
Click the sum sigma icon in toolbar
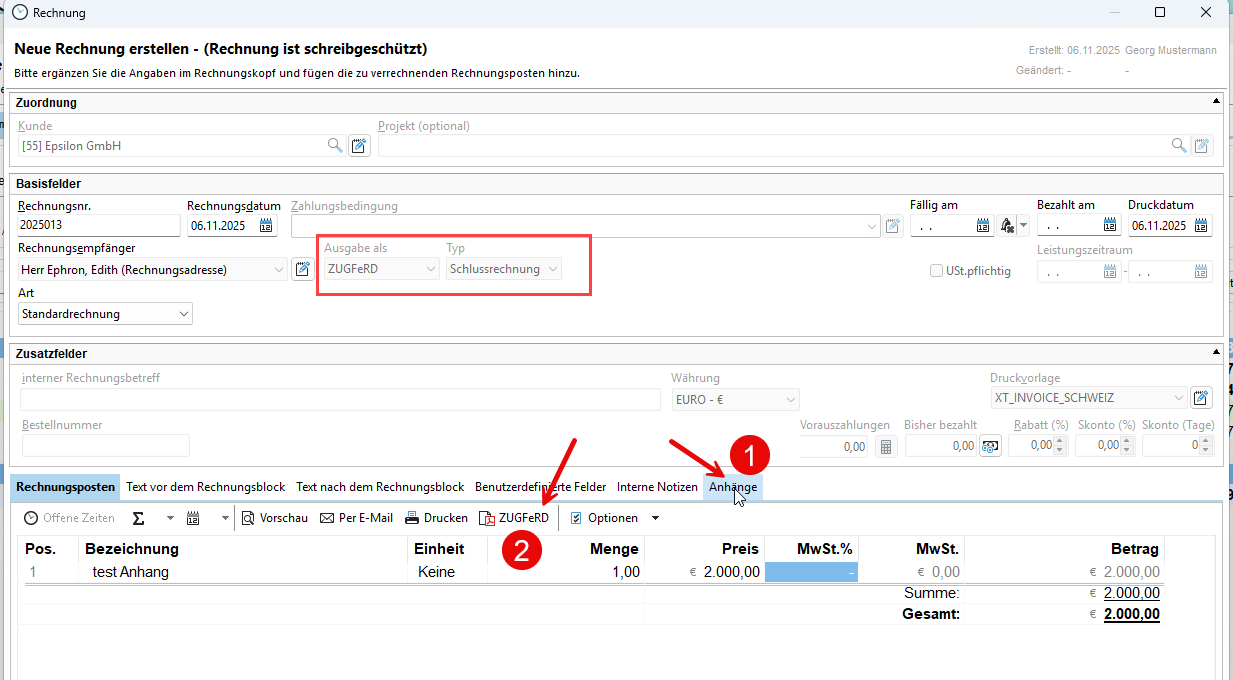point(139,518)
